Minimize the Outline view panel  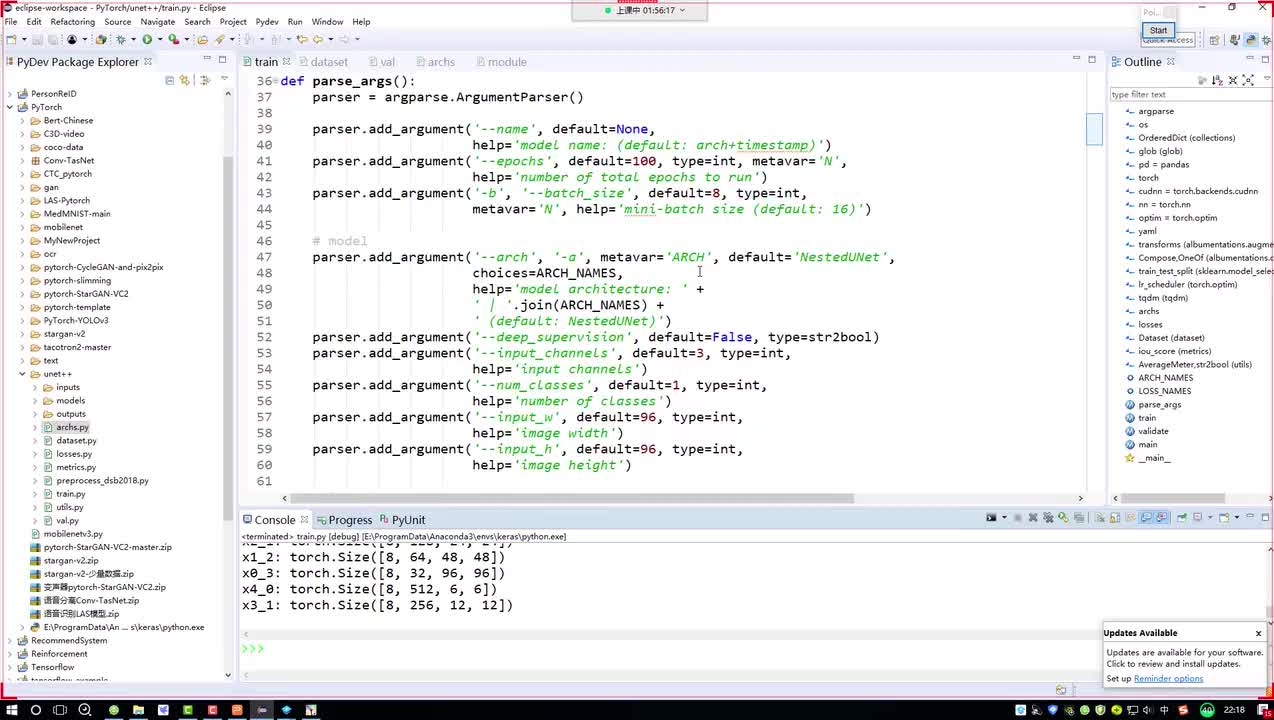(x=1250, y=58)
